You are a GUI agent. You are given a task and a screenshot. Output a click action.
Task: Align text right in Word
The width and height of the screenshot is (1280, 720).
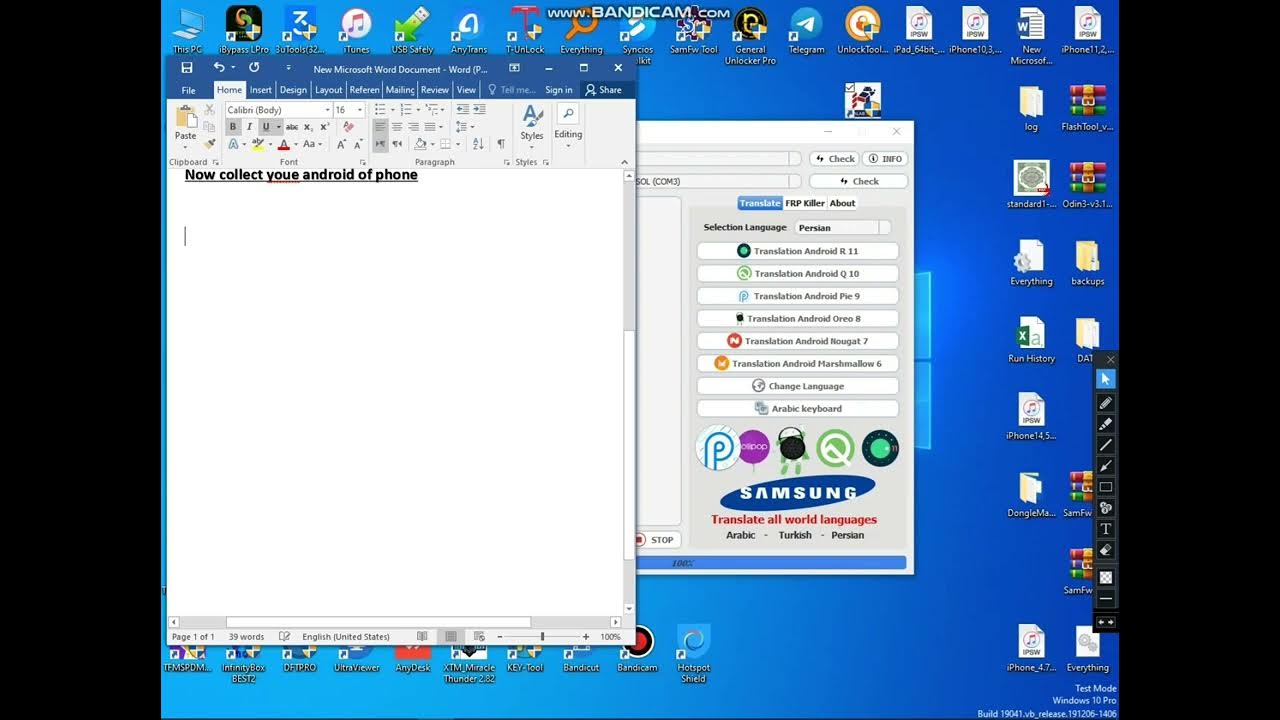coord(413,127)
